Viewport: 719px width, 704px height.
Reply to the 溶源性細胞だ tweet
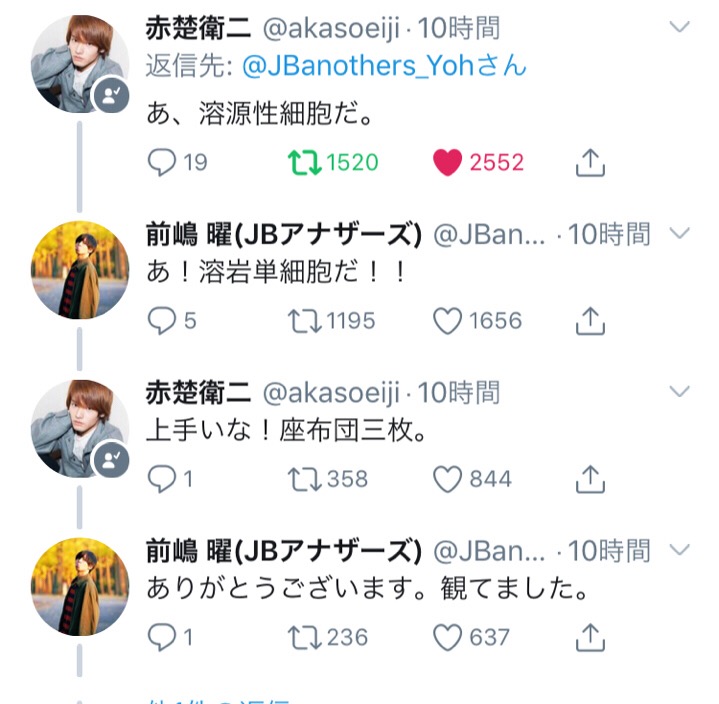[x=162, y=162]
